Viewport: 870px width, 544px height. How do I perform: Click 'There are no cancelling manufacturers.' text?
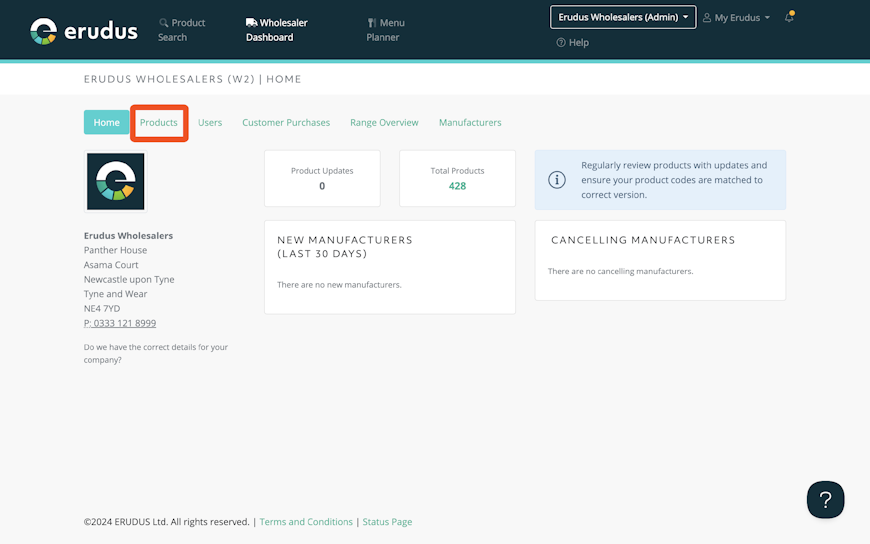620,271
